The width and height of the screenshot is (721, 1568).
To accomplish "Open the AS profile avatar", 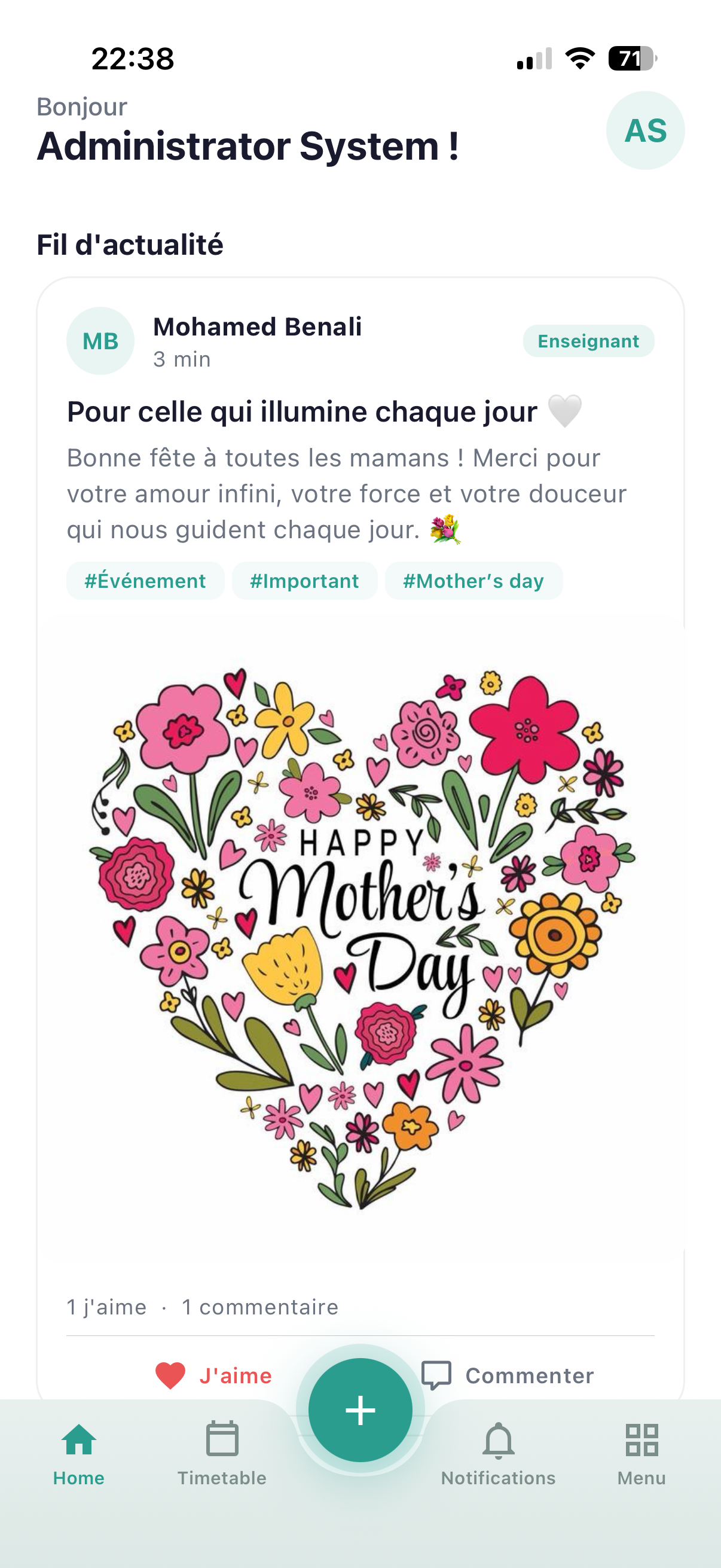I will click(x=645, y=130).
